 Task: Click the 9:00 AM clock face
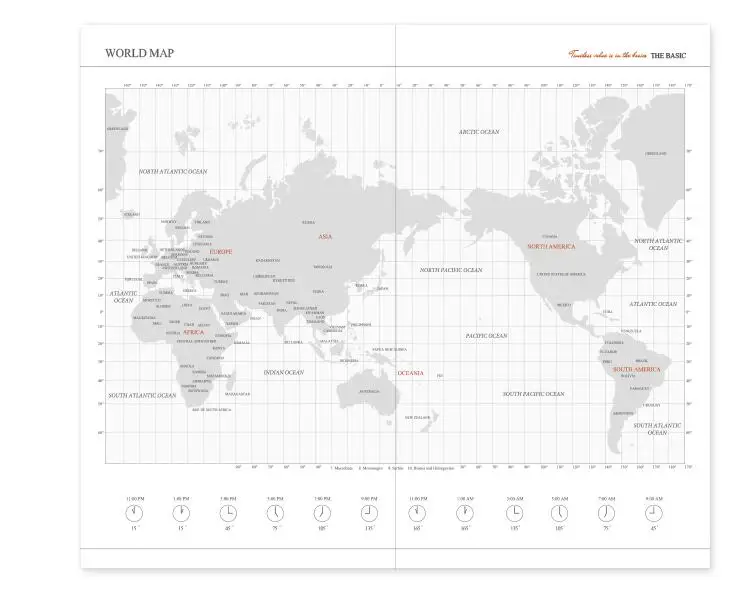click(x=654, y=513)
